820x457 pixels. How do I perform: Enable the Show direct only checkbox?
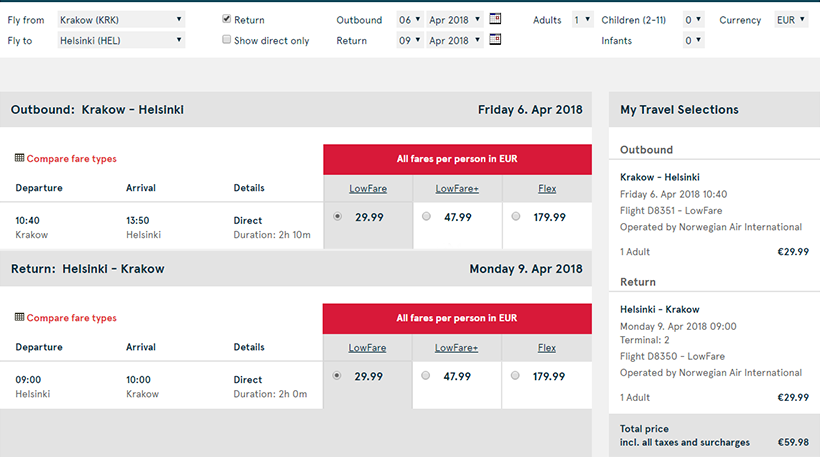pyautogui.click(x=227, y=40)
